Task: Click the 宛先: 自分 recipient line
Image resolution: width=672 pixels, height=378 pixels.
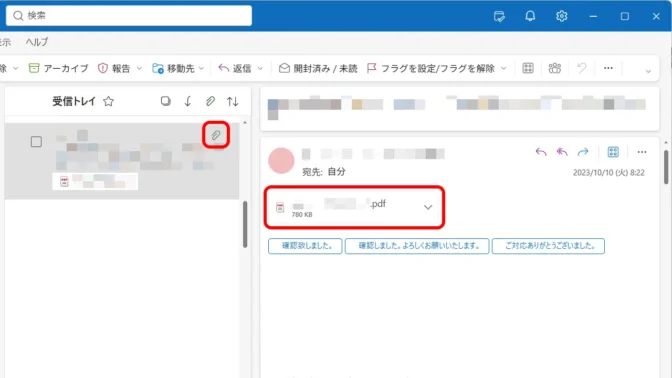Action: tap(324, 172)
